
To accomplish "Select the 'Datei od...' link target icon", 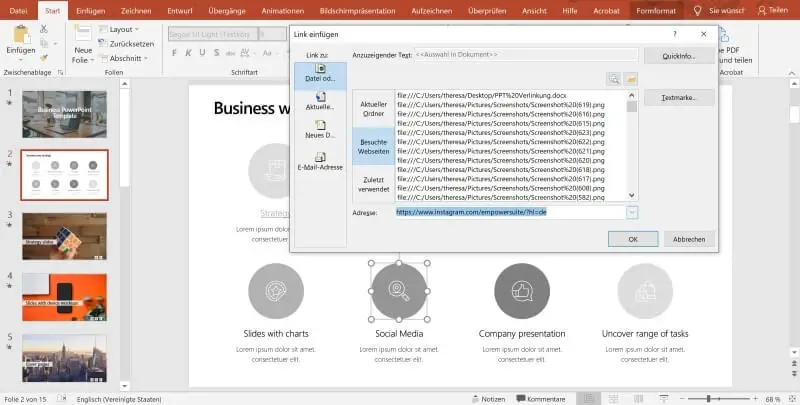I will [320, 74].
